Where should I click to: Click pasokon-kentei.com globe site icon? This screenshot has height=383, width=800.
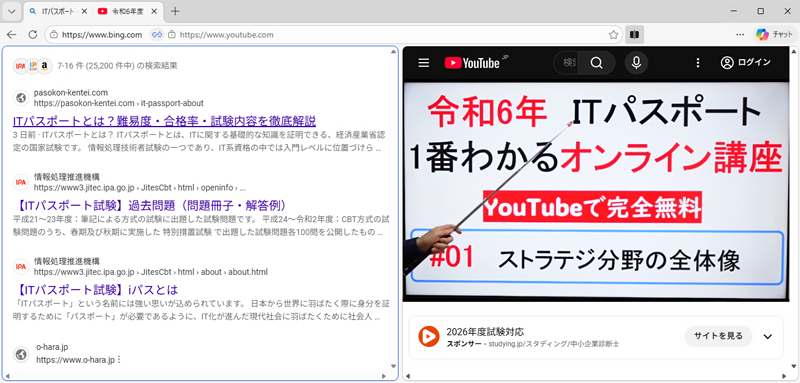[x=21, y=97]
